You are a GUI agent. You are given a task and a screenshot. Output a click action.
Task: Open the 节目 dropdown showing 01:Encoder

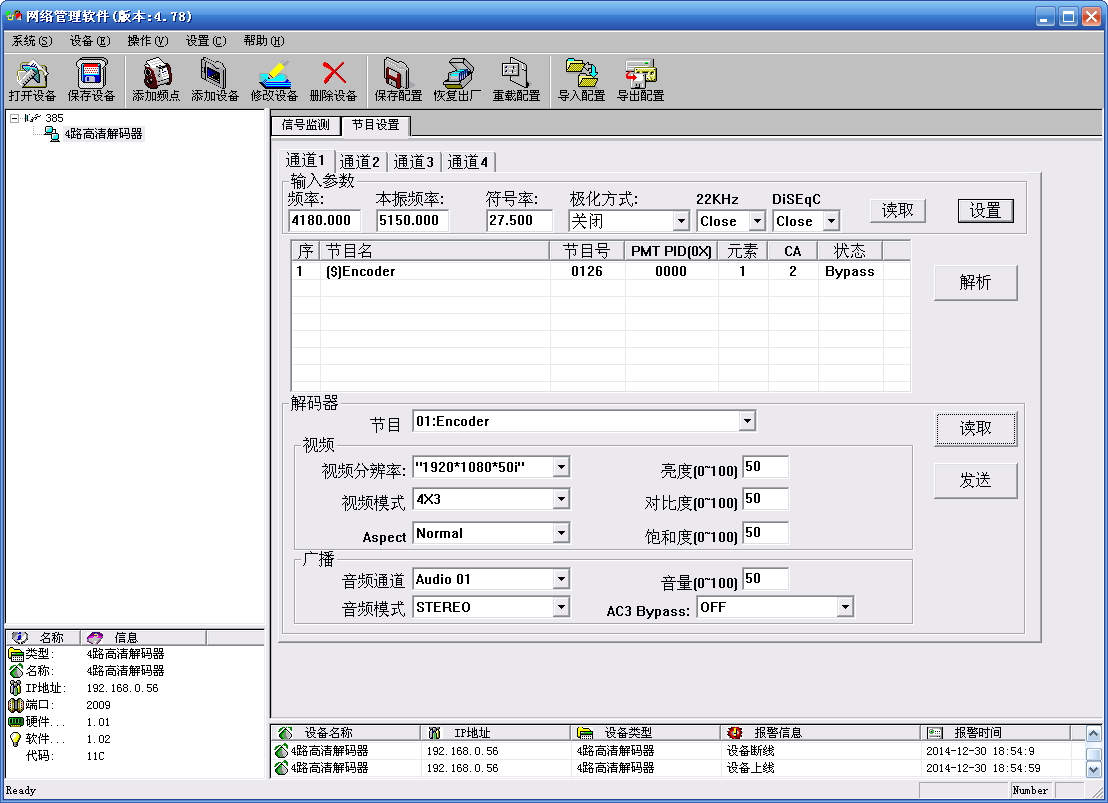tap(747, 421)
